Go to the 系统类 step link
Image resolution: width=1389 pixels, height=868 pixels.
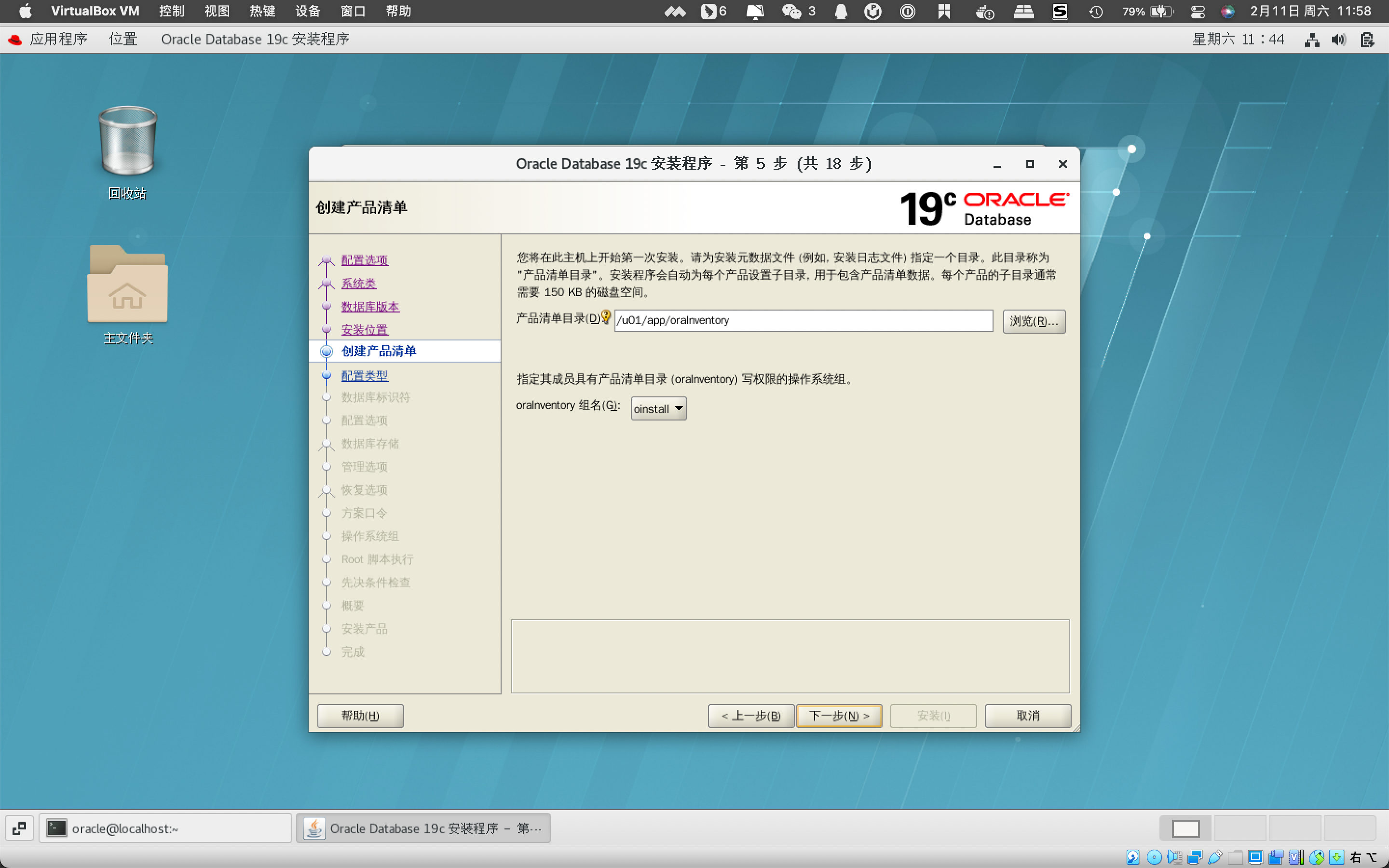pos(359,284)
